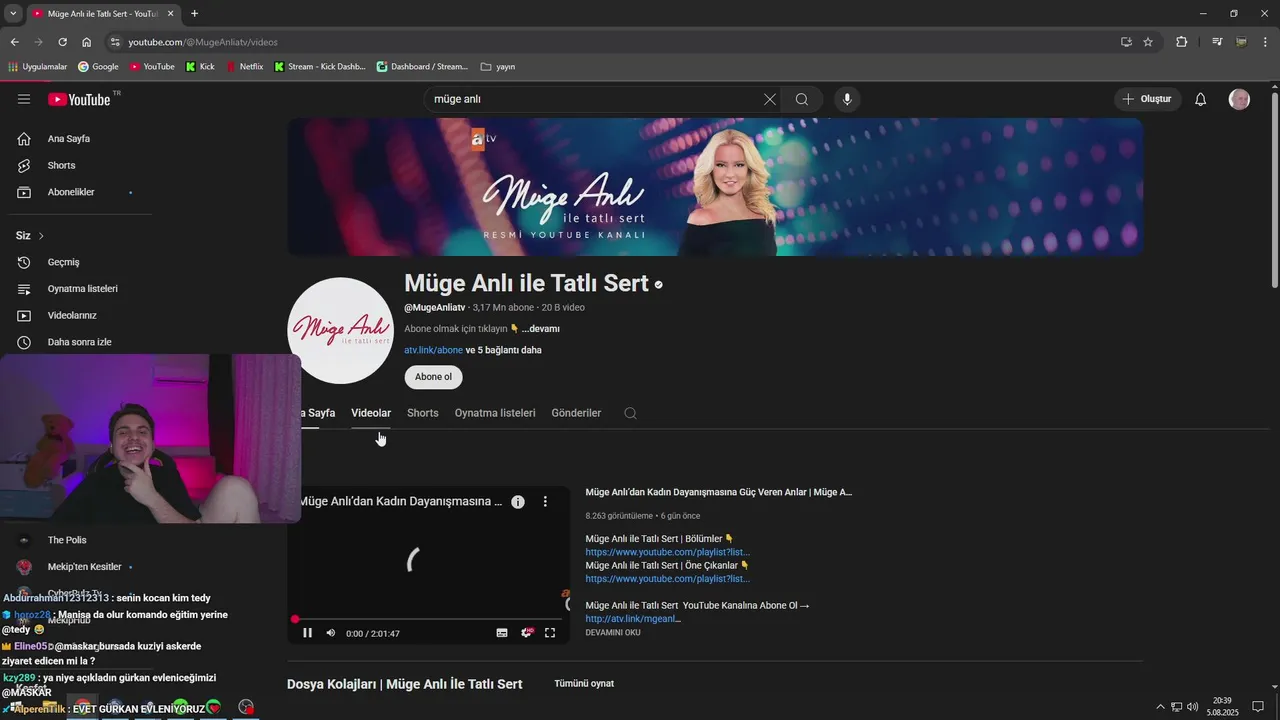Click the video progress bar
Image resolution: width=1280 pixels, height=720 pixels.
pyautogui.click(x=430, y=619)
